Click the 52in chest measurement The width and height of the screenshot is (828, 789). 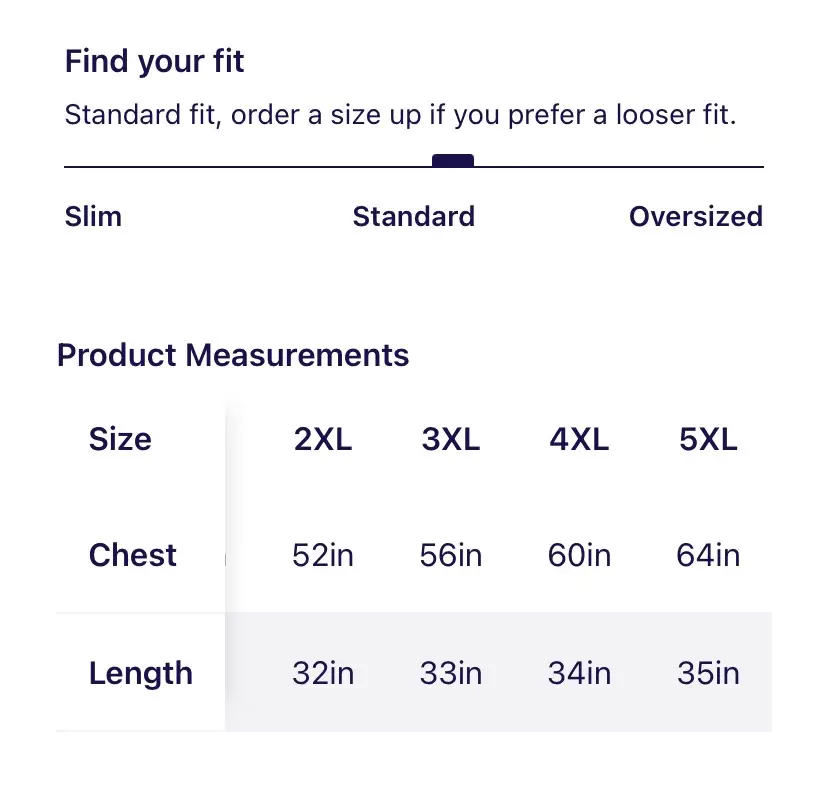point(323,555)
